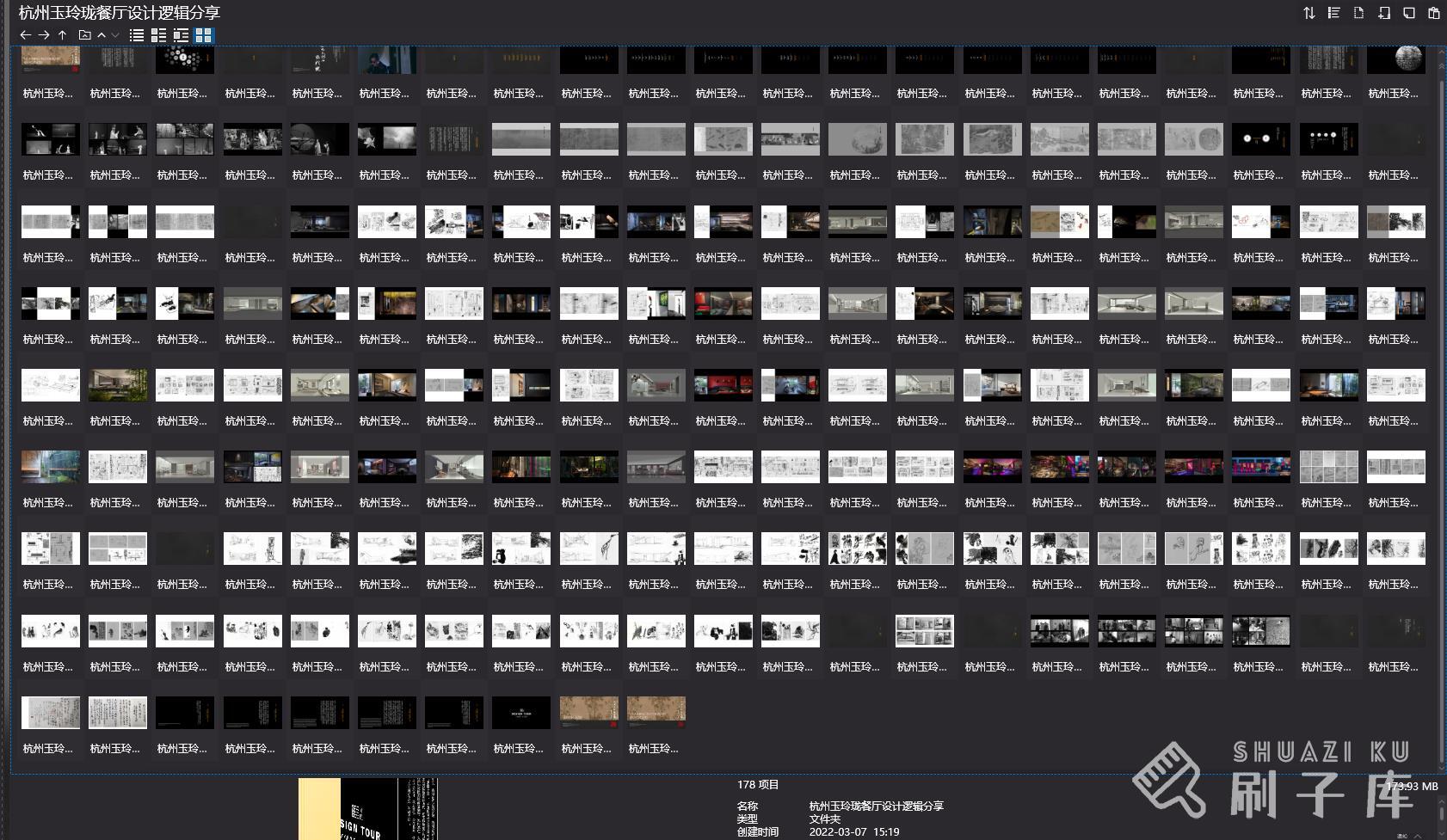This screenshot has width=1447, height=840.
Task: Select the last thumbnail in bottom row
Action: point(656,714)
